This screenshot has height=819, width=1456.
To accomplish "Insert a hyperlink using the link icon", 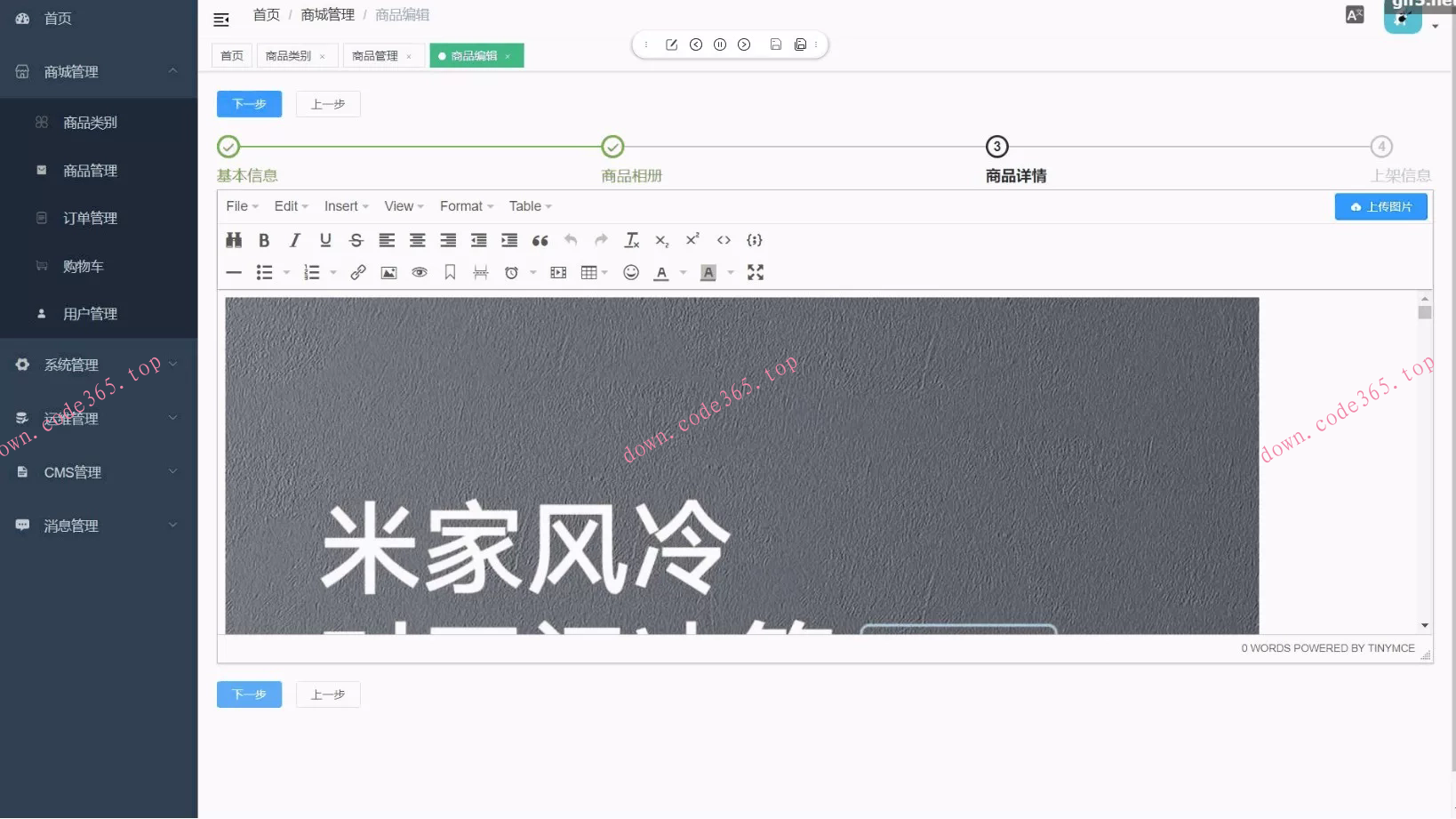I will (x=358, y=272).
